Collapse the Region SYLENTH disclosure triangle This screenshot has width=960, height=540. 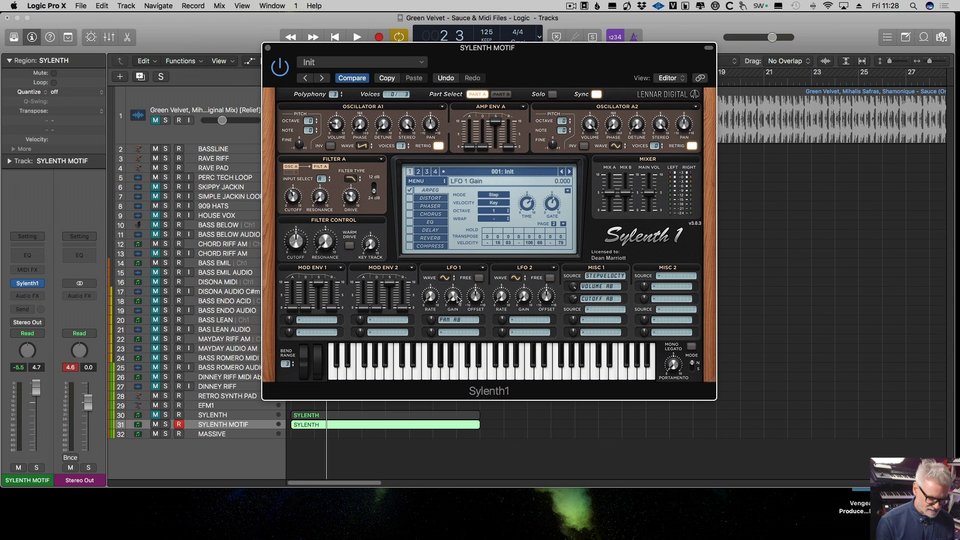[9, 61]
